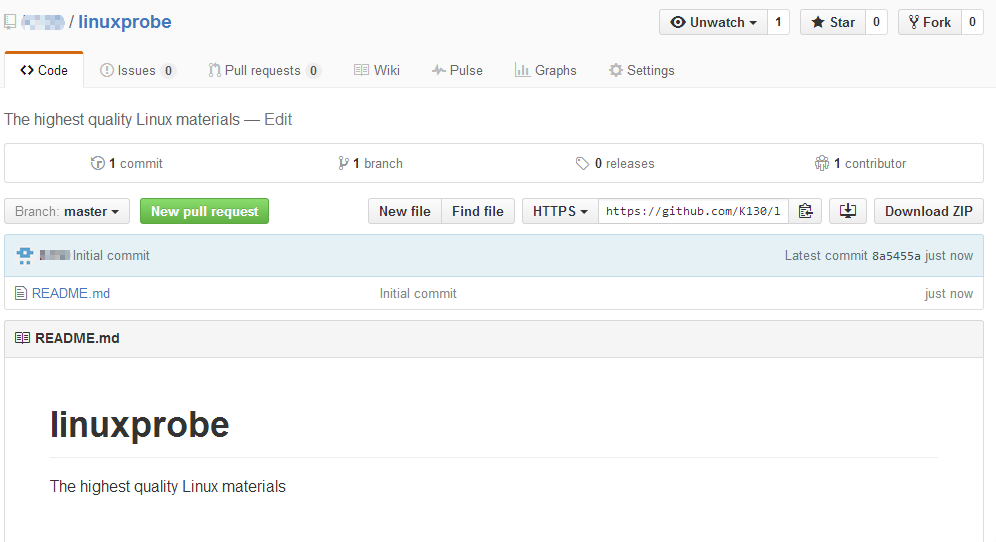Click Download ZIP button
This screenshot has height=542, width=996.
[929, 211]
